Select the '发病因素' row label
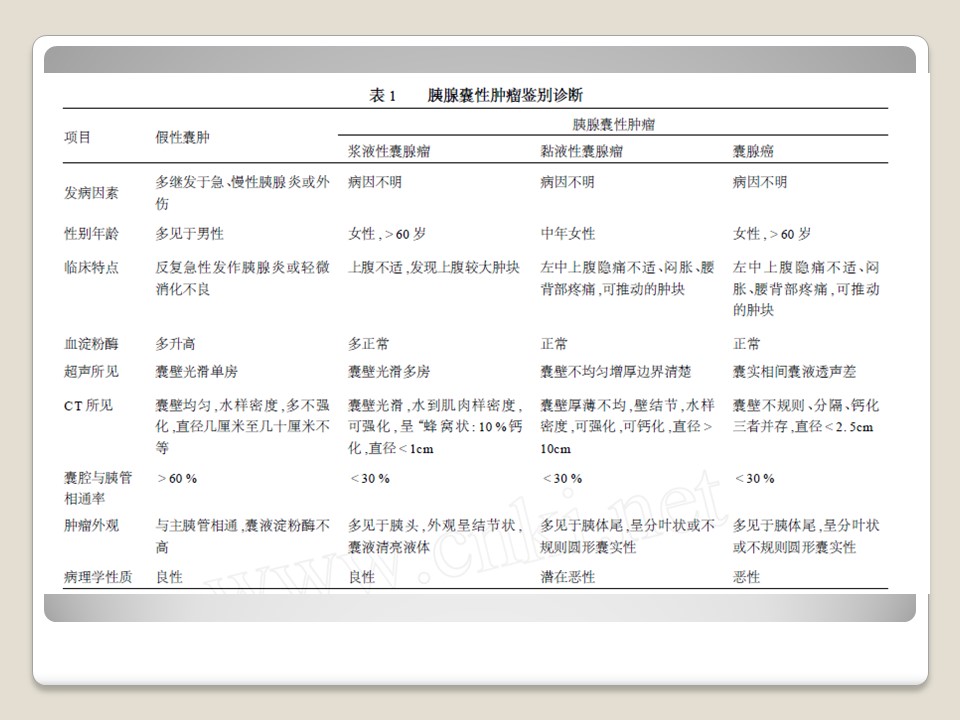This screenshot has width=960, height=720. click(91, 193)
